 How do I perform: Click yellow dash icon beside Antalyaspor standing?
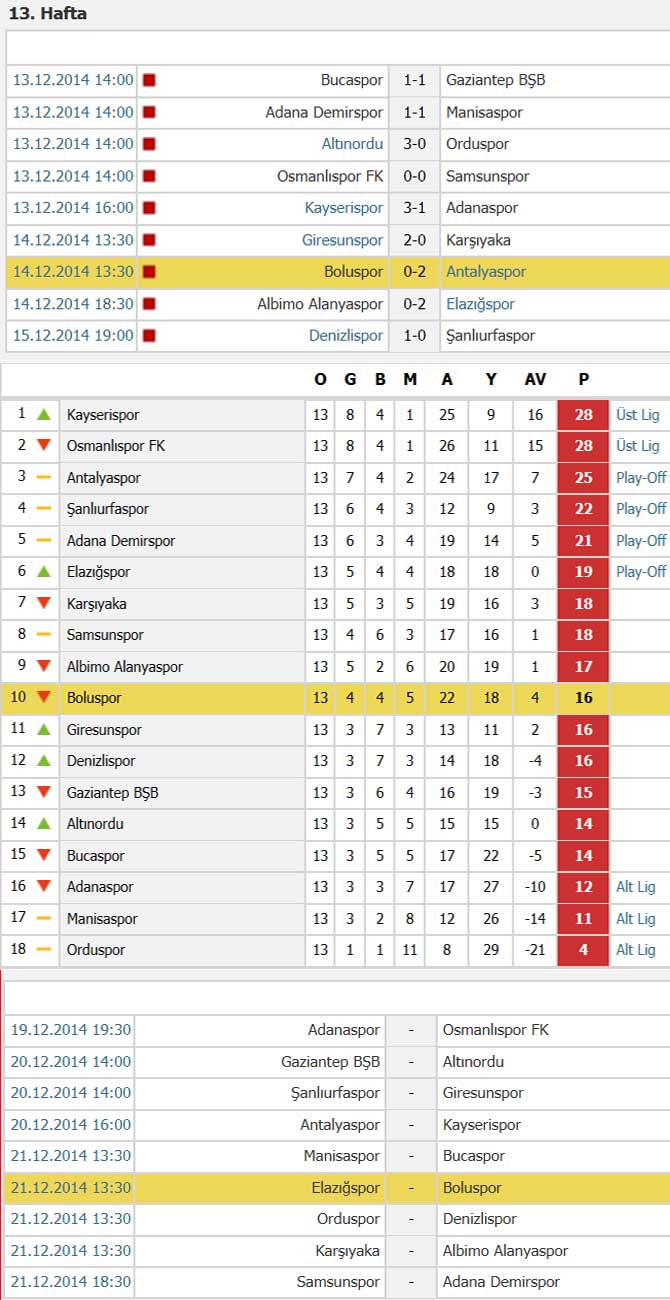43,478
